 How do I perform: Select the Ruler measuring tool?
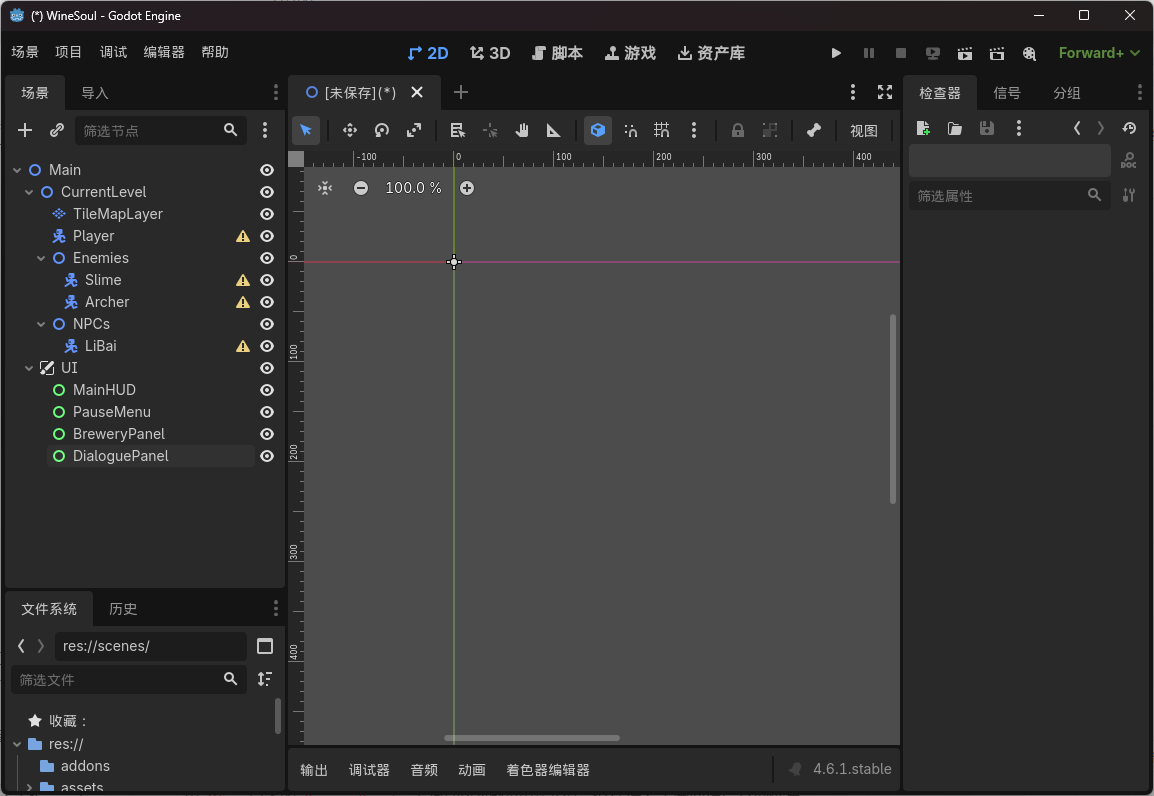point(553,130)
